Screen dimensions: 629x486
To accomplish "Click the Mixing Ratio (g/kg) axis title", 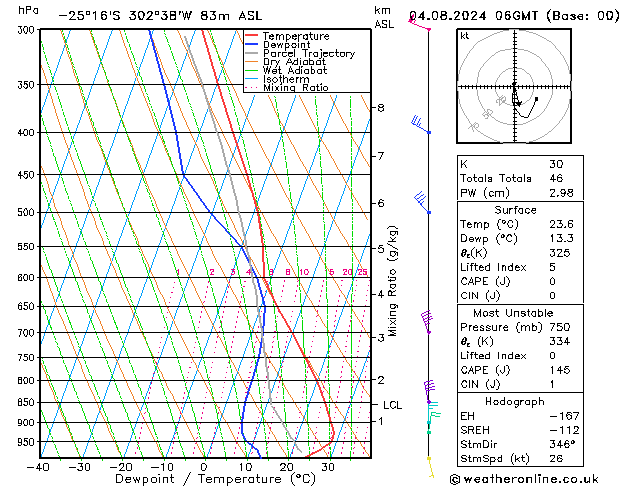I will coord(392,281).
